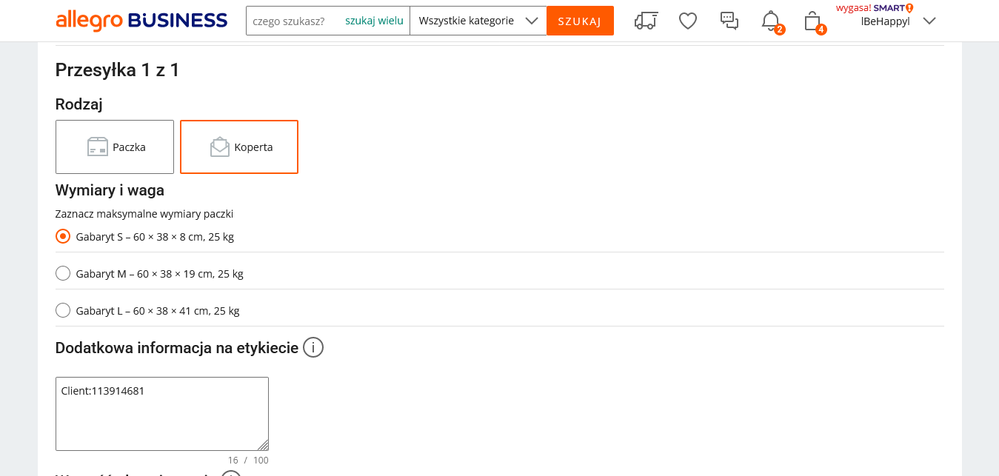Click the wygasa SMART warning badge
This screenshot has height=476, width=999.
tap(874, 8)
